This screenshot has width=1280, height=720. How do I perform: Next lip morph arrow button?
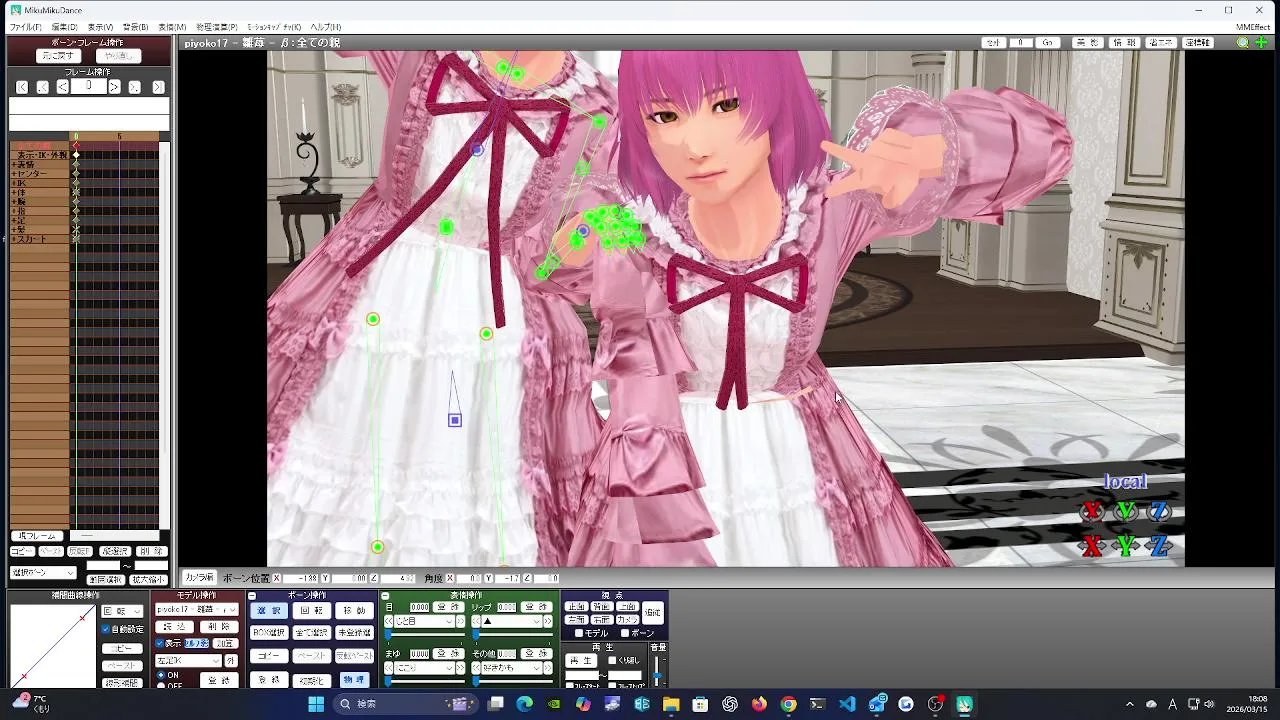(548, 621)
